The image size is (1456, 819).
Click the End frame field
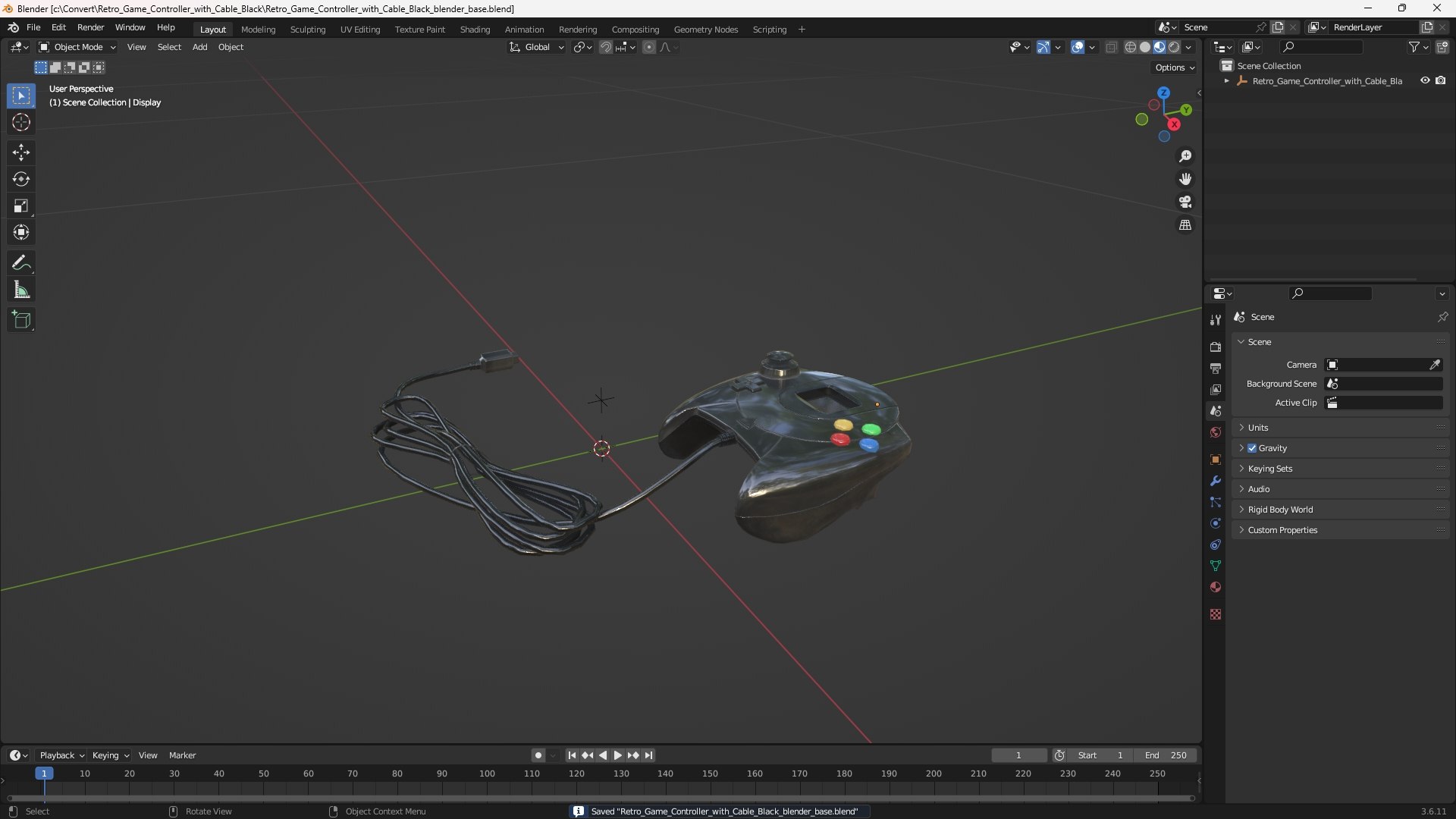[x=1166, y=755]
